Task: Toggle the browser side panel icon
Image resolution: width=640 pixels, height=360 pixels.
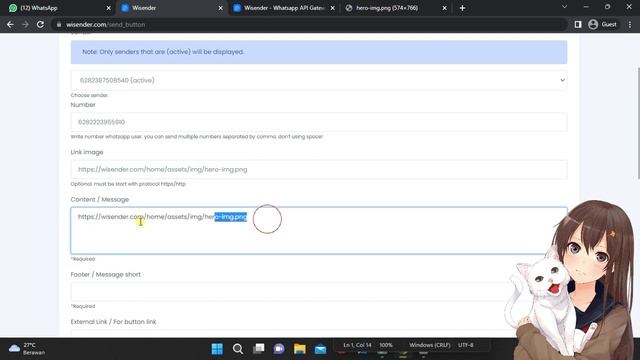Action: click(578, 24)
